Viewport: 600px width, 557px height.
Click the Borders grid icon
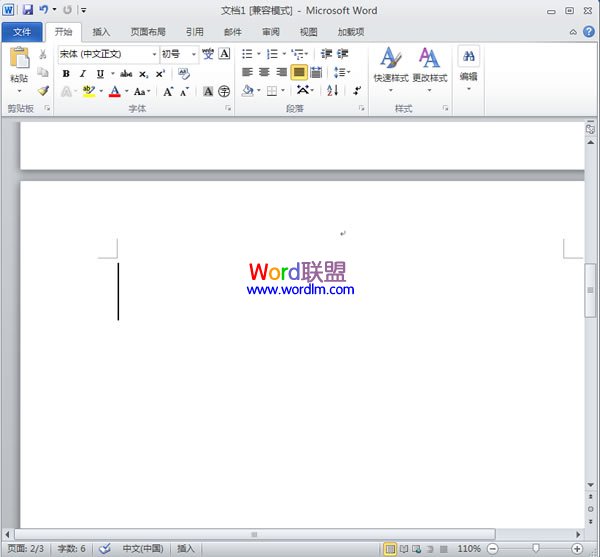[x=272, y=91]
